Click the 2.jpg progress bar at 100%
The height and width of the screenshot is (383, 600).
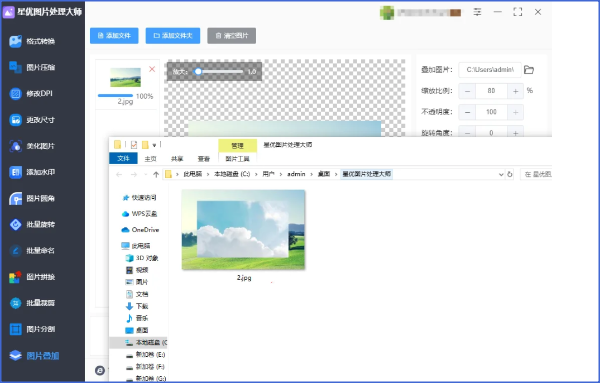point(115,96)
